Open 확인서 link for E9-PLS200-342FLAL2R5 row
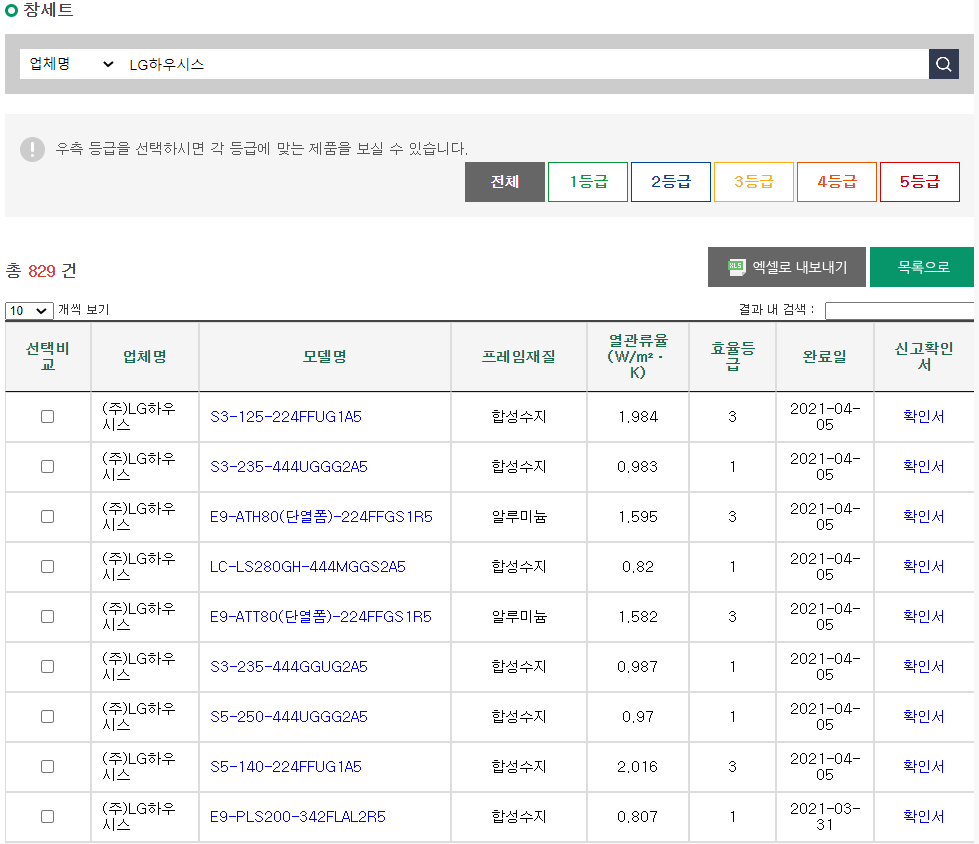 pyautogui.click(x=923, y=816)
